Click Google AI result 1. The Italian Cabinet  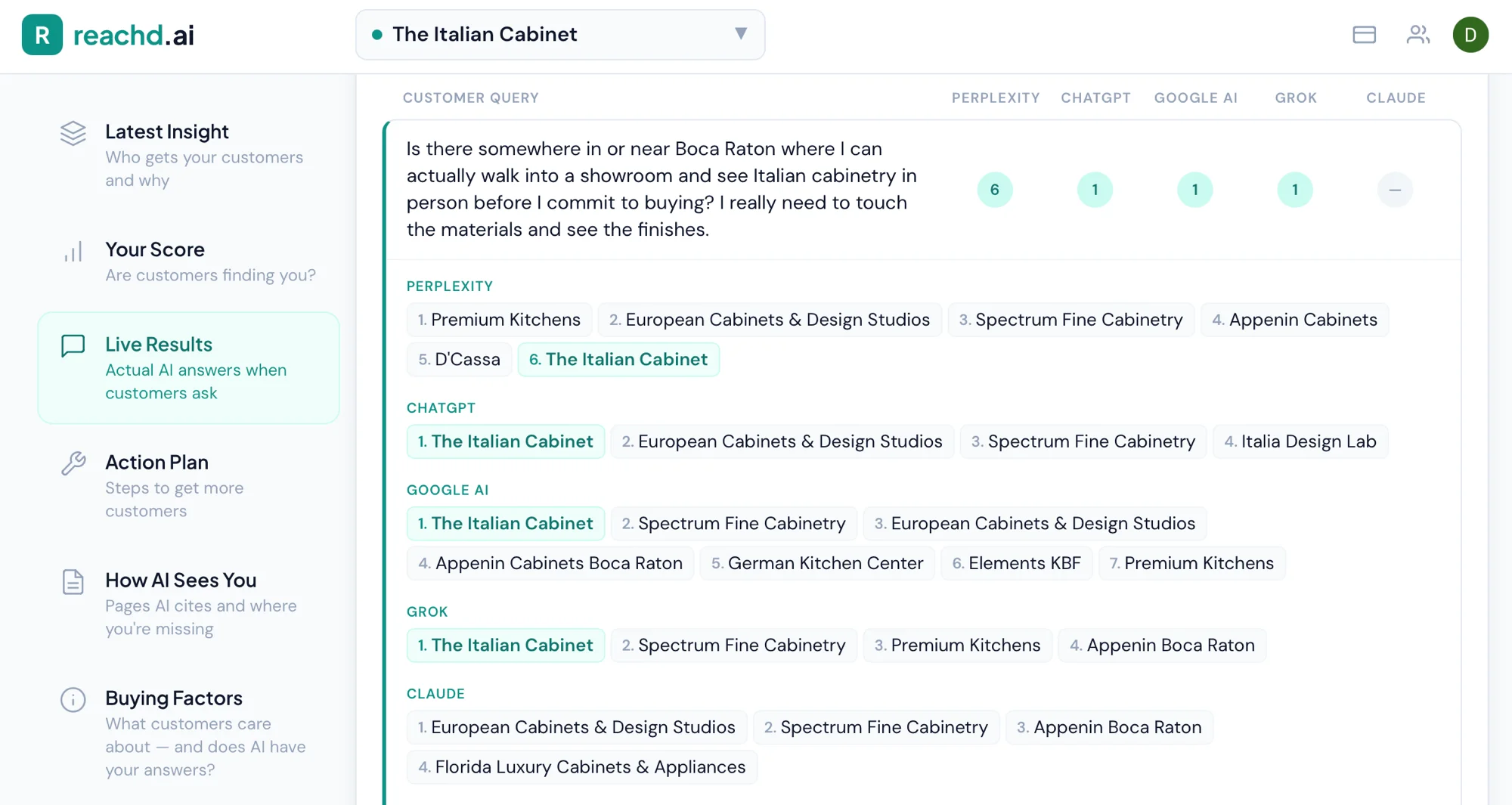tap(506, 524)
